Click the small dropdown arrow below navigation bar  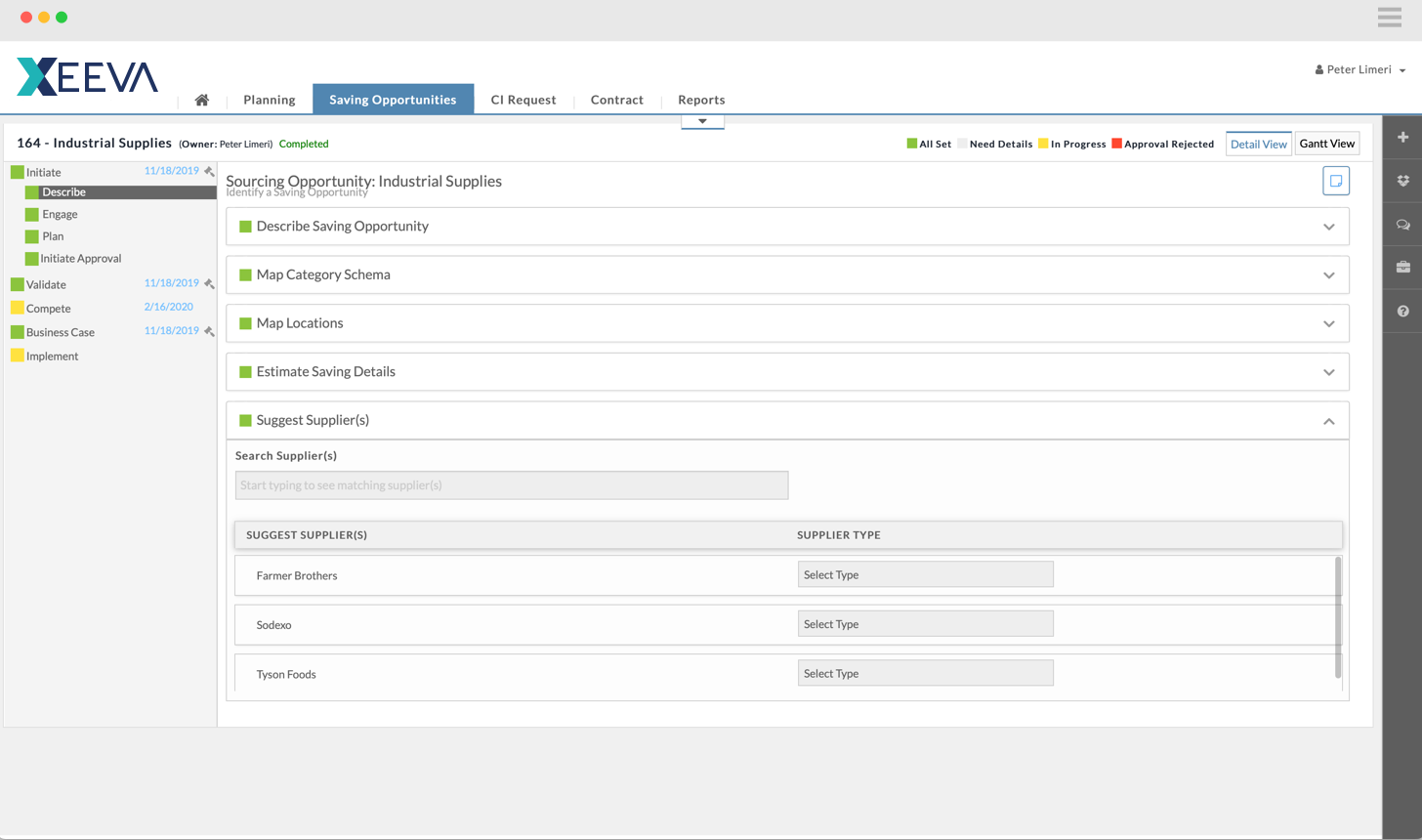pyautogui.click(x=702, y=122)
